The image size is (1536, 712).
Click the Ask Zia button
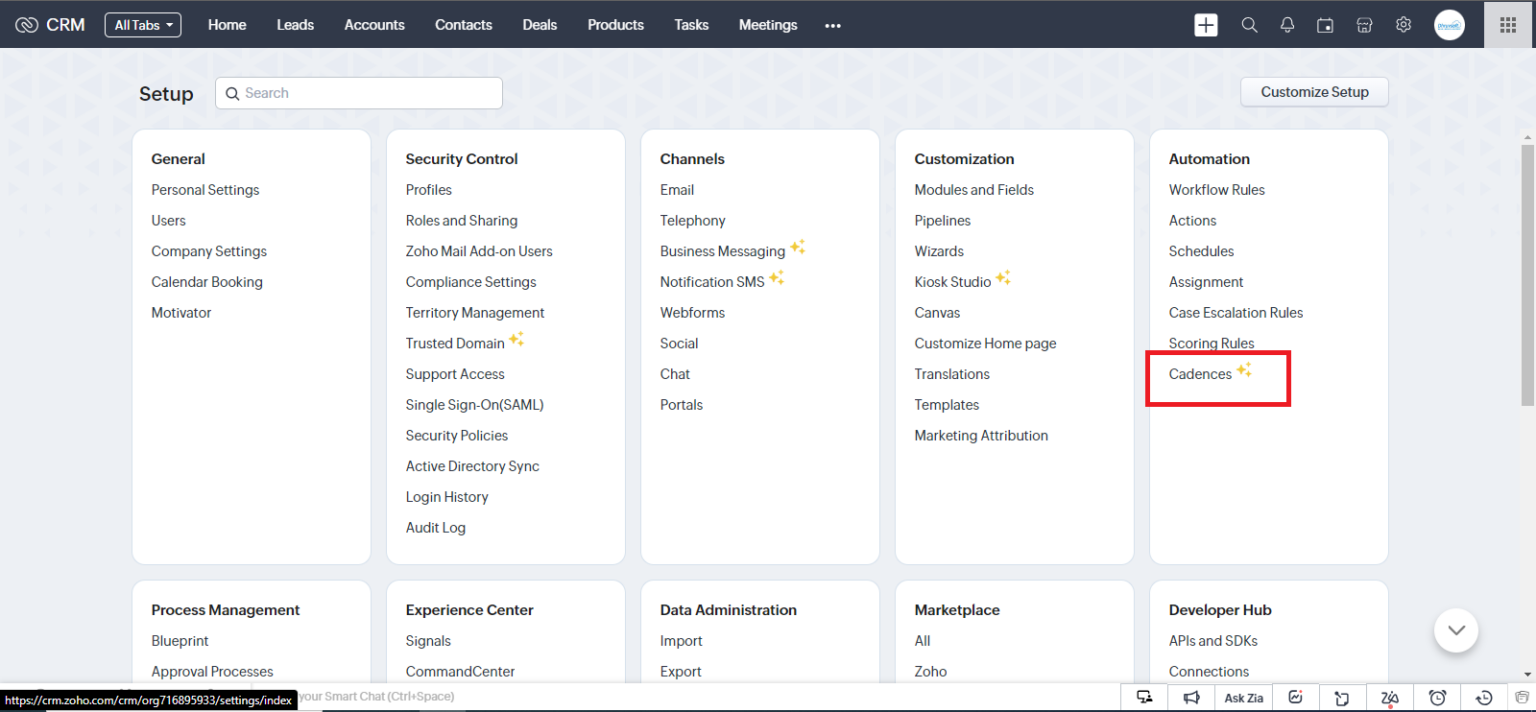(x=1243, y=697)
